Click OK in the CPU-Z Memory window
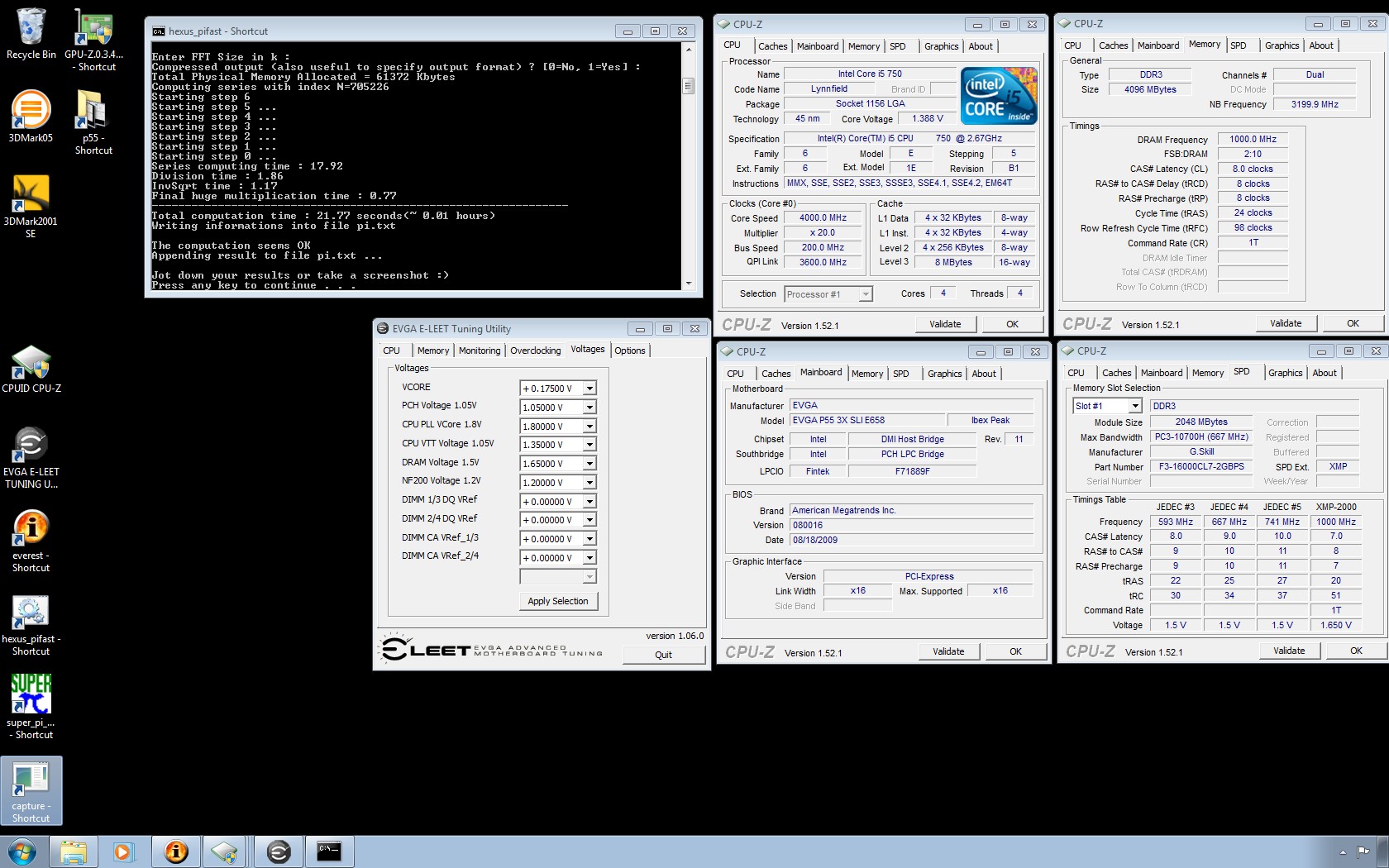The height and width of the screenshot is (868, 1389). 1353,323
